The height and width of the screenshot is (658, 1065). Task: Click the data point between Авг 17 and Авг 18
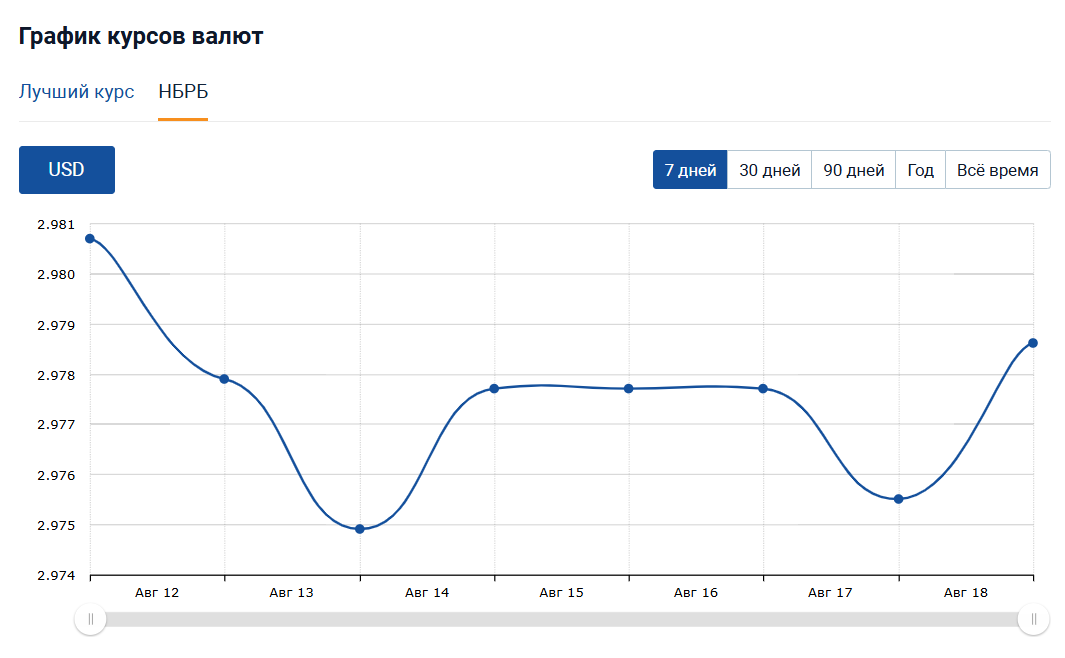coord(898,499)
